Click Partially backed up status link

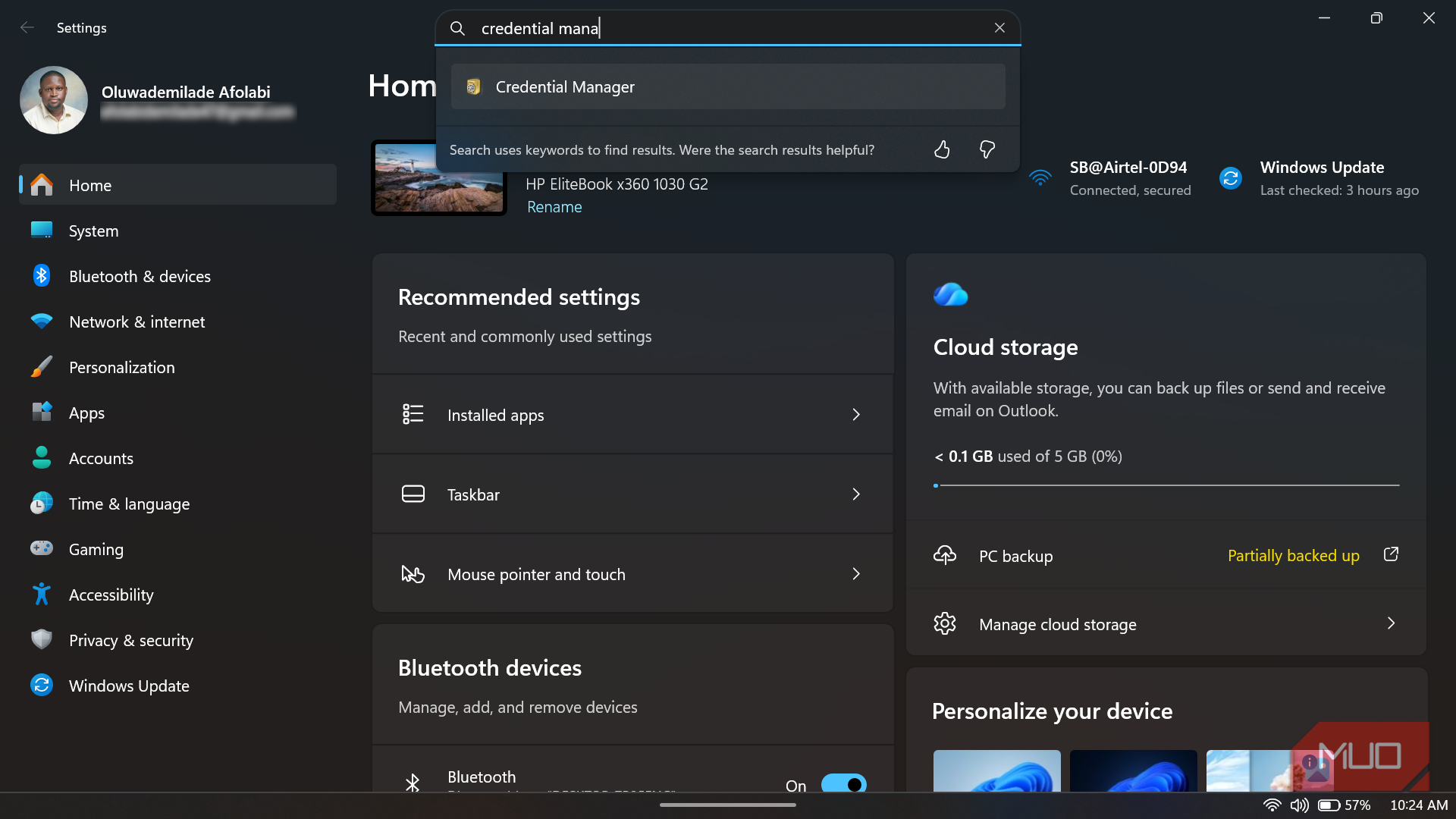(x=1293, y=556)
